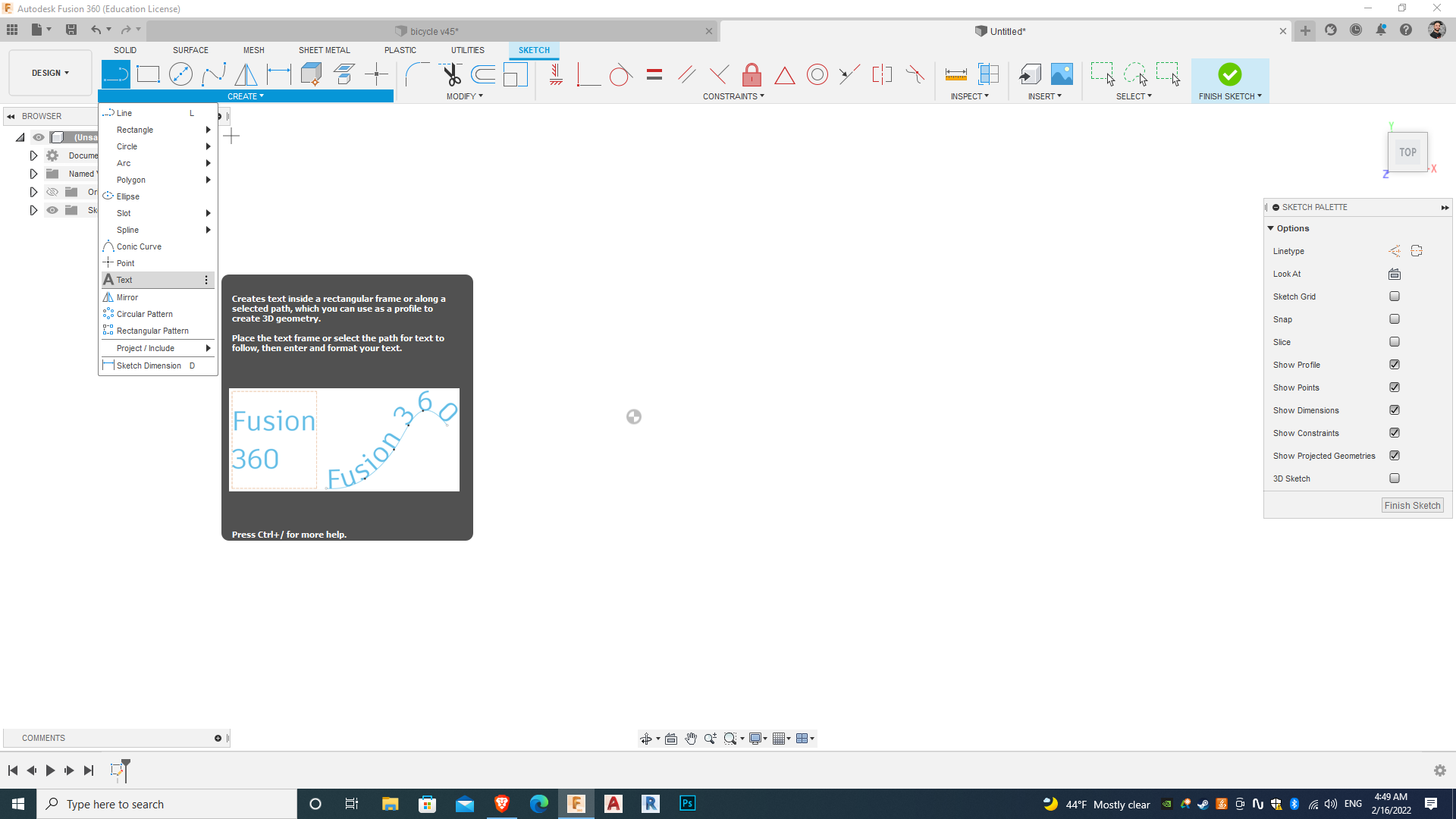The height and width of the screenshot is (819, 1456).
Task: Apply the Tangent constraint
Action: click(620, 74)
